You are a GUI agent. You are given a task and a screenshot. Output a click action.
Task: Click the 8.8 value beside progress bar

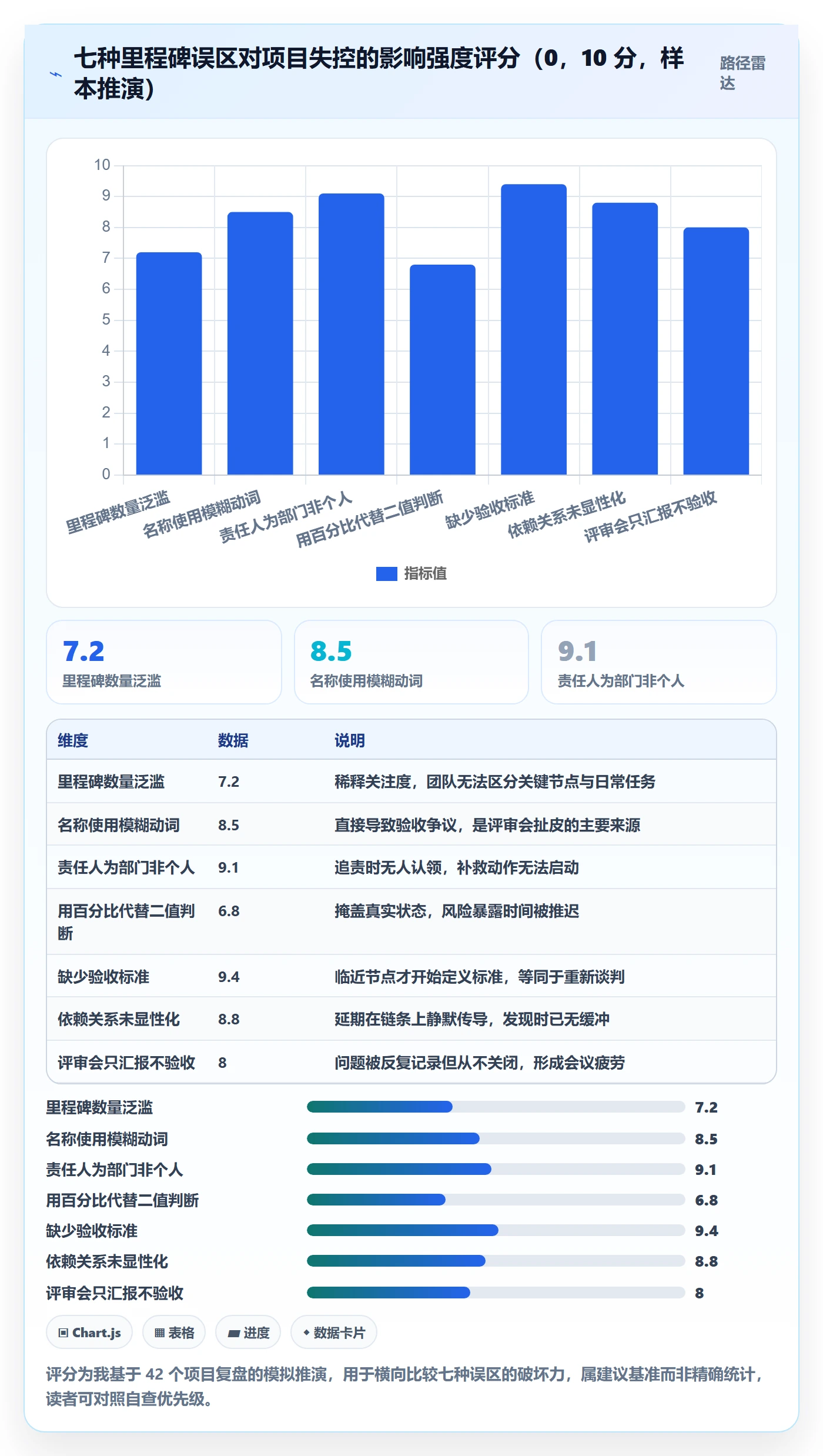[x=706, y=1261]
